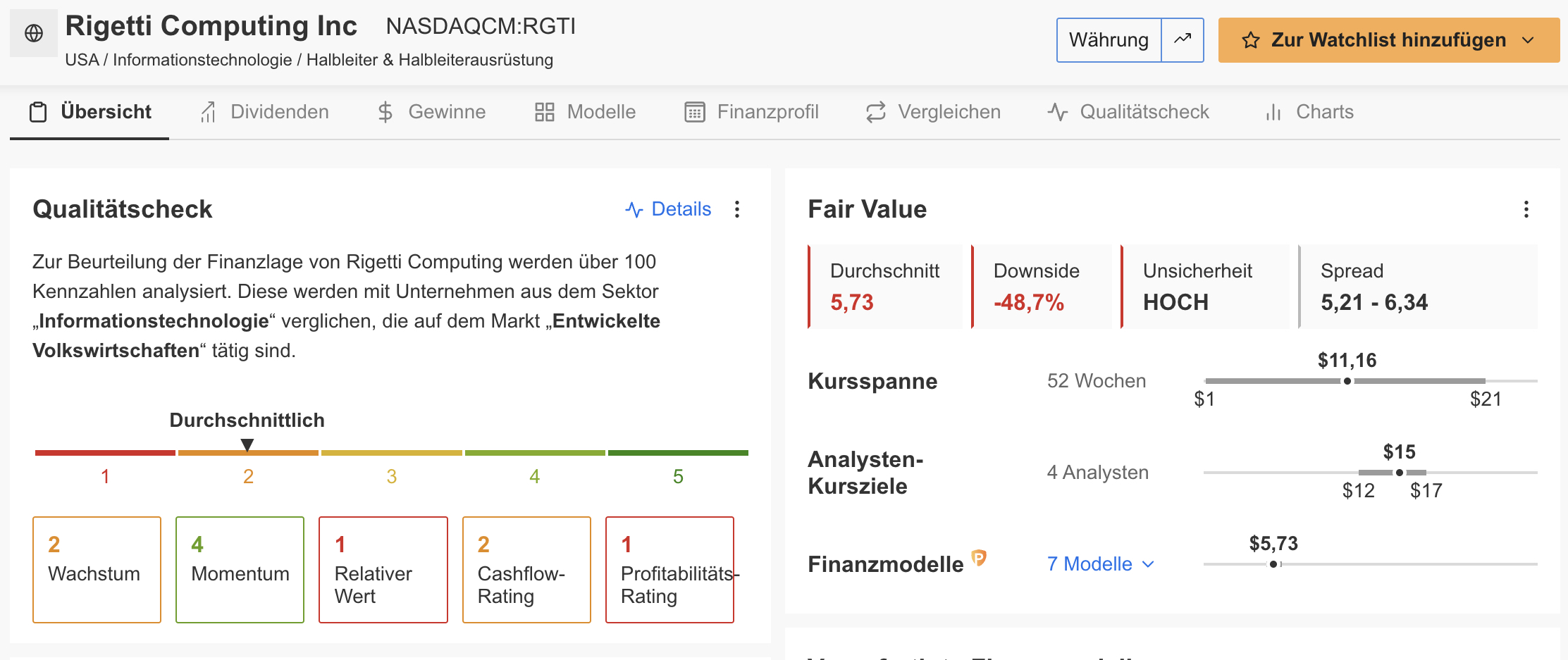
Task: Click the Durchschnitt 5,73 fair value tile
Action: click(x=885, y=287)
